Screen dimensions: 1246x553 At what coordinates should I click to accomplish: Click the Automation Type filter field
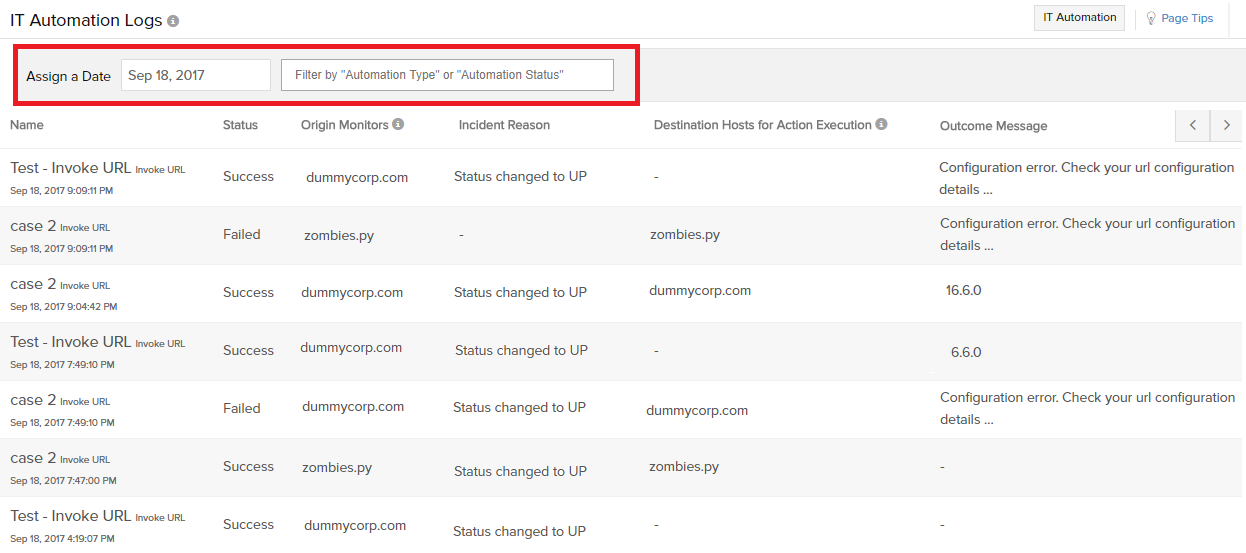447,75
